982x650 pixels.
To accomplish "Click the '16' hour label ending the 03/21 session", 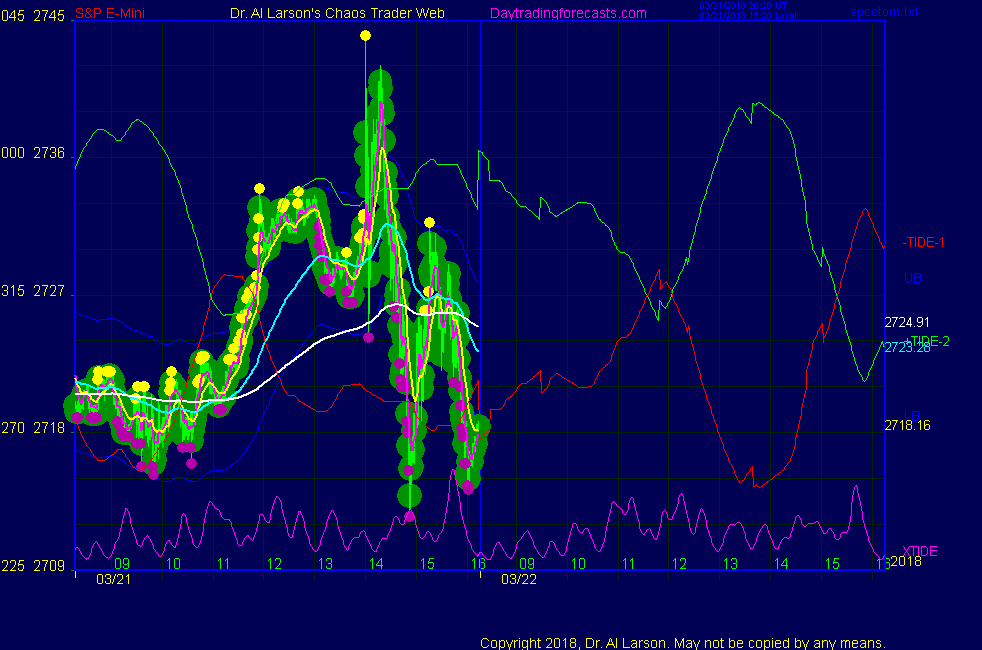I will pyautogui.click(x=478, y=564).
